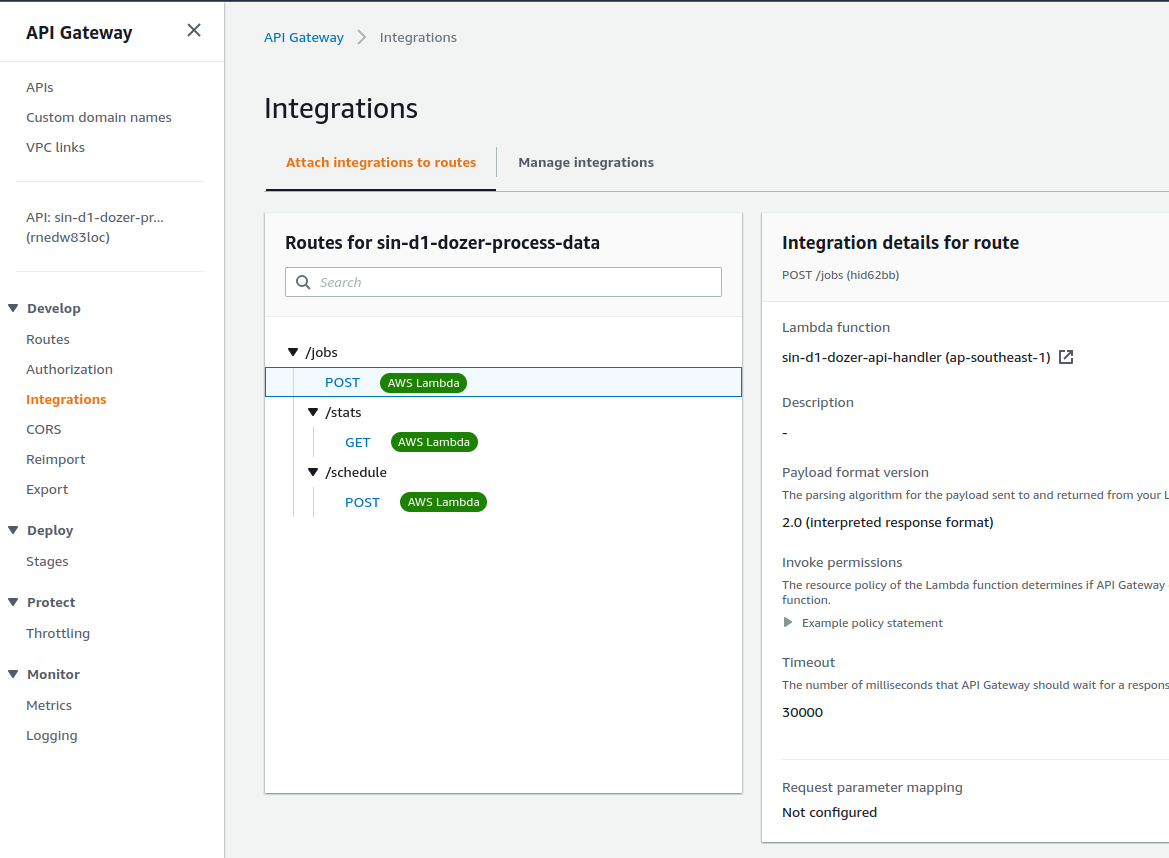Viewport: 1169px width, 858px height.
Task: Expand the Example policy statement
Action: tap(788, 623)
